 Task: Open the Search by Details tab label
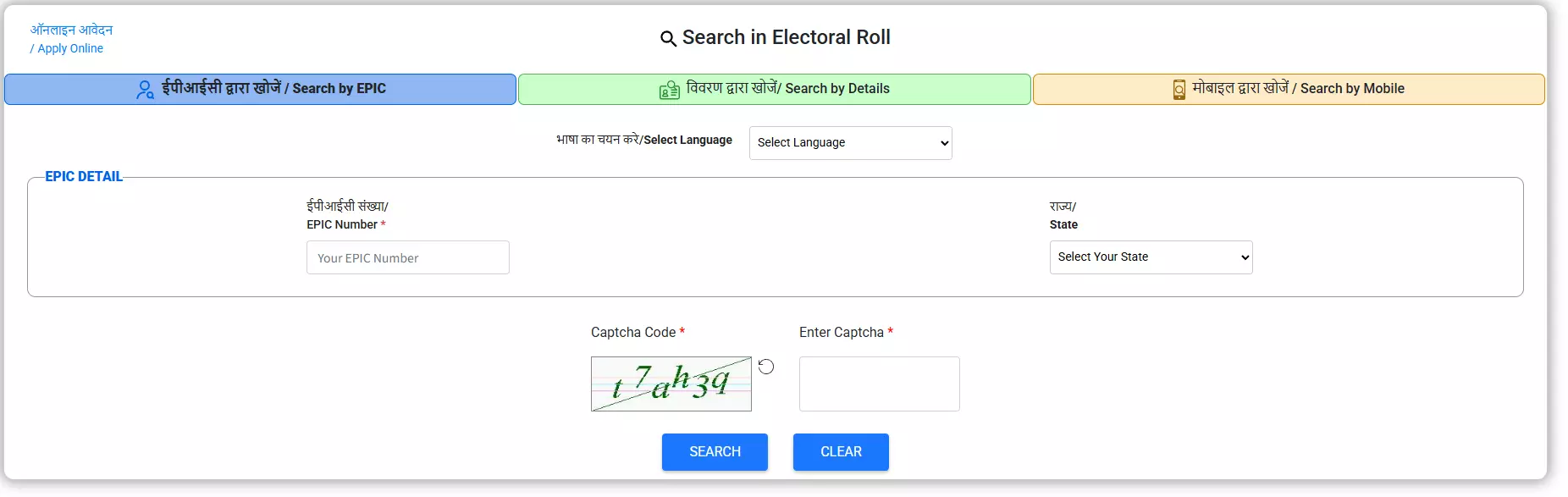787,88
